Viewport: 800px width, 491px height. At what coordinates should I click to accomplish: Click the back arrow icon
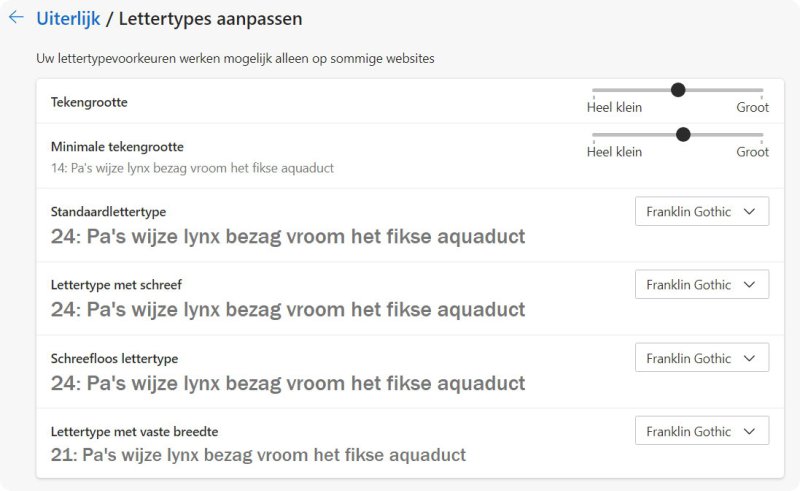15,17
